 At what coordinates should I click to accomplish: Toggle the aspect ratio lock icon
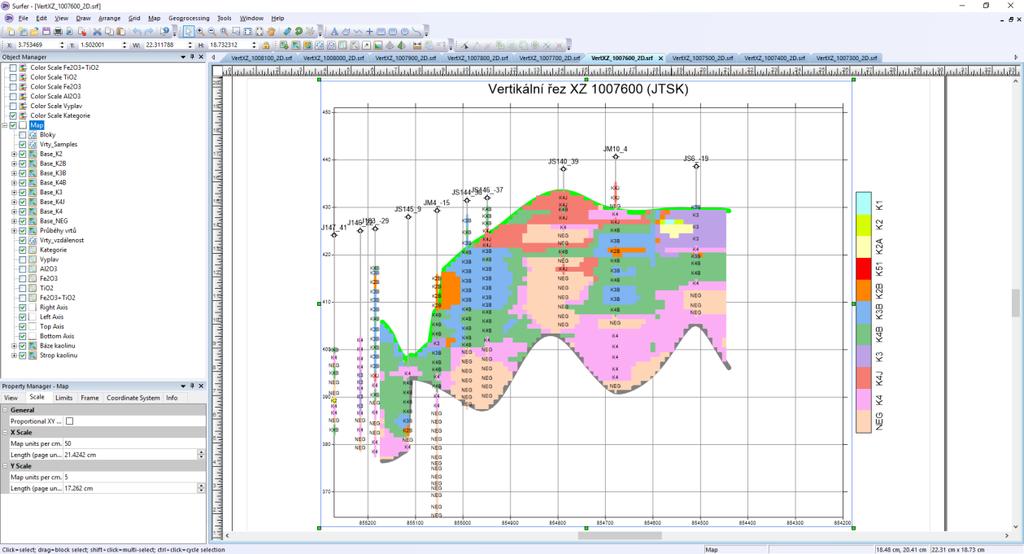265,45
